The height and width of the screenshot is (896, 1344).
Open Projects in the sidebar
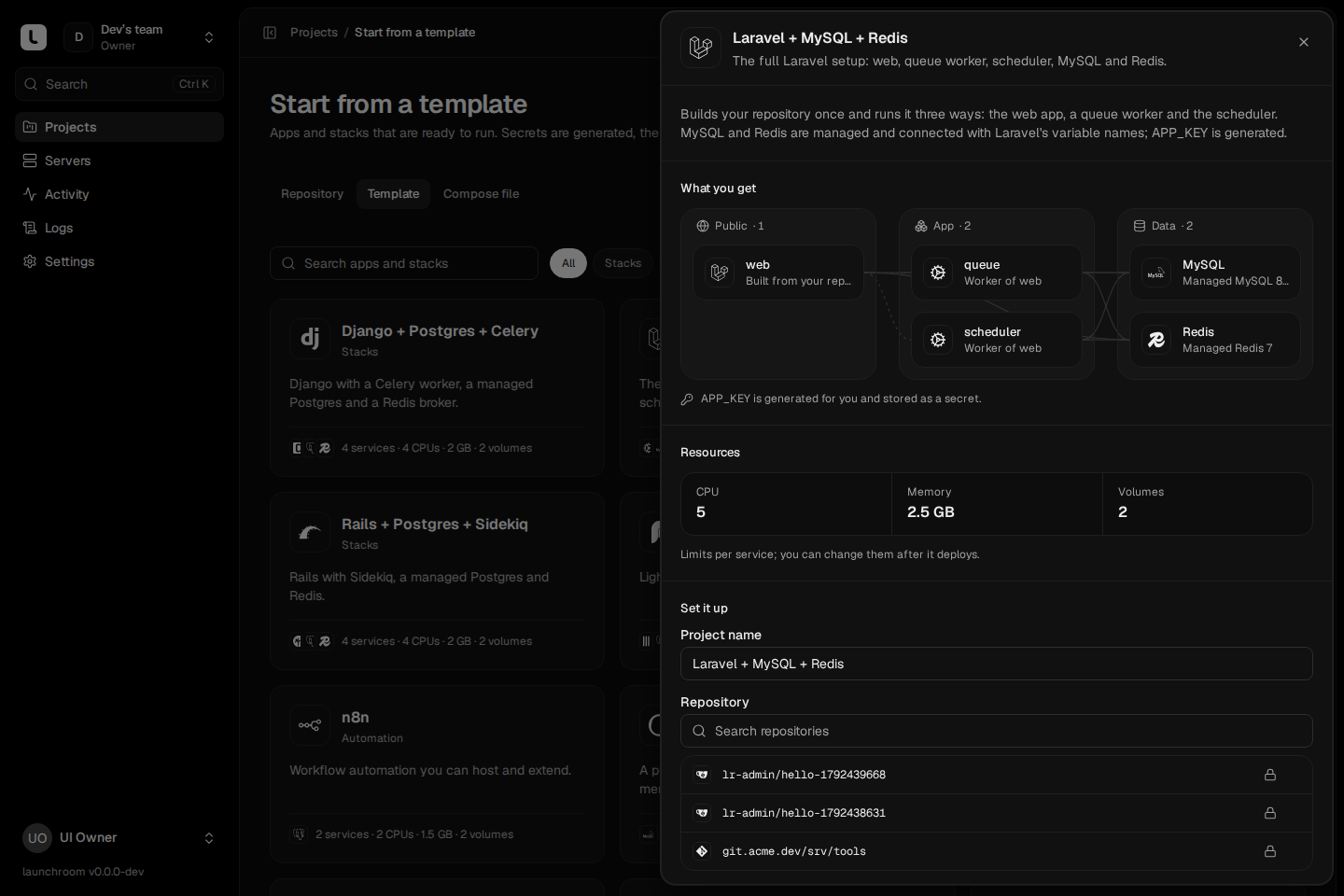point(119,127)
